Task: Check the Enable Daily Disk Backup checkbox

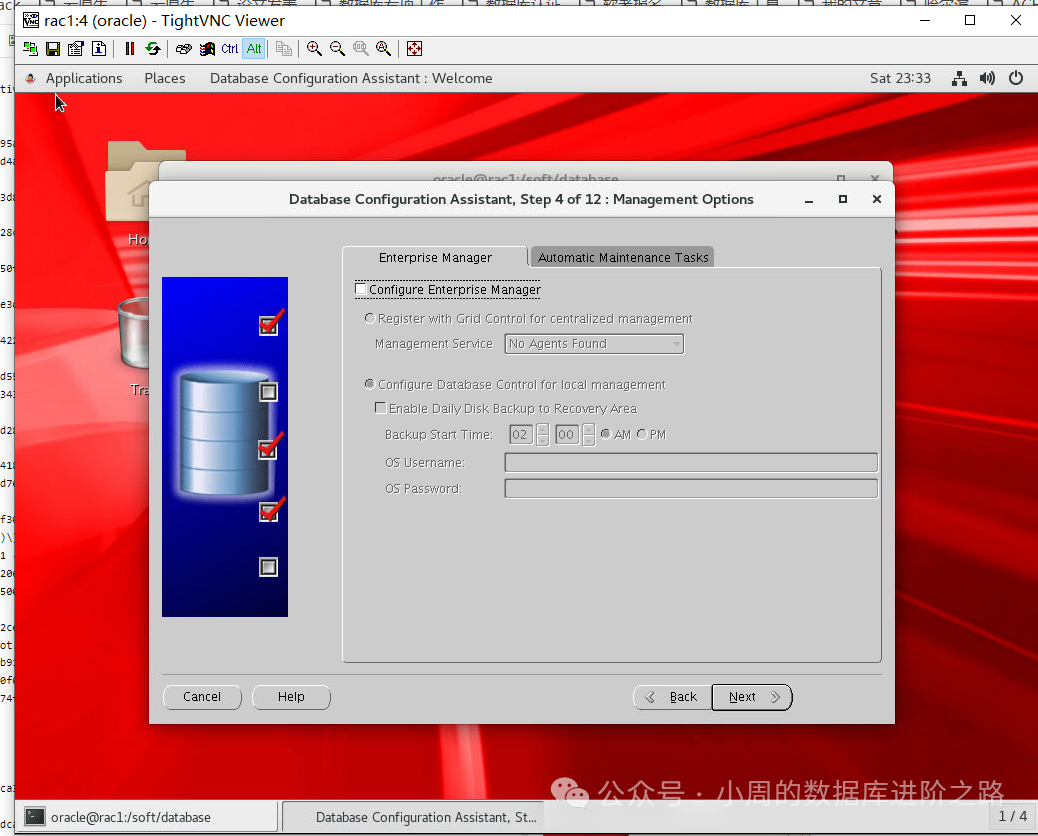Action: click(x=381, y=408)
